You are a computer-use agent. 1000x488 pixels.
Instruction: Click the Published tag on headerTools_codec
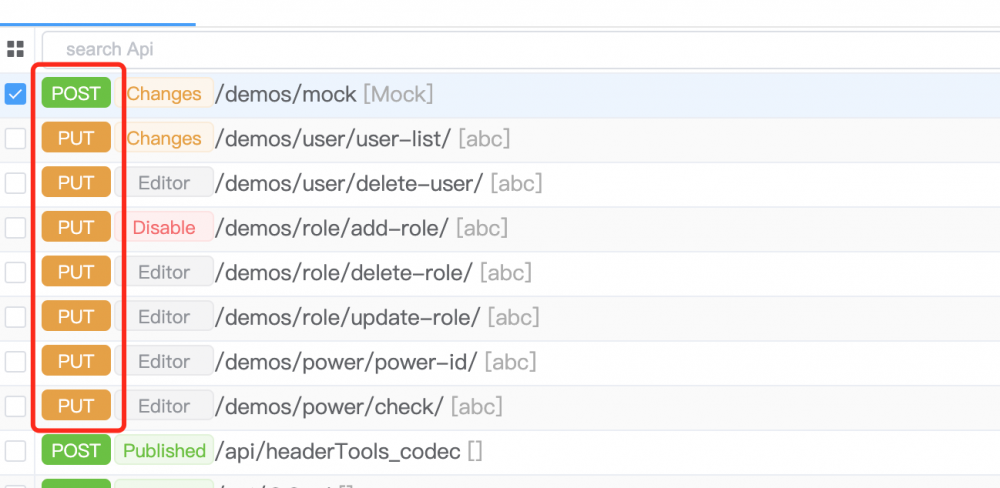pos(164,451)
